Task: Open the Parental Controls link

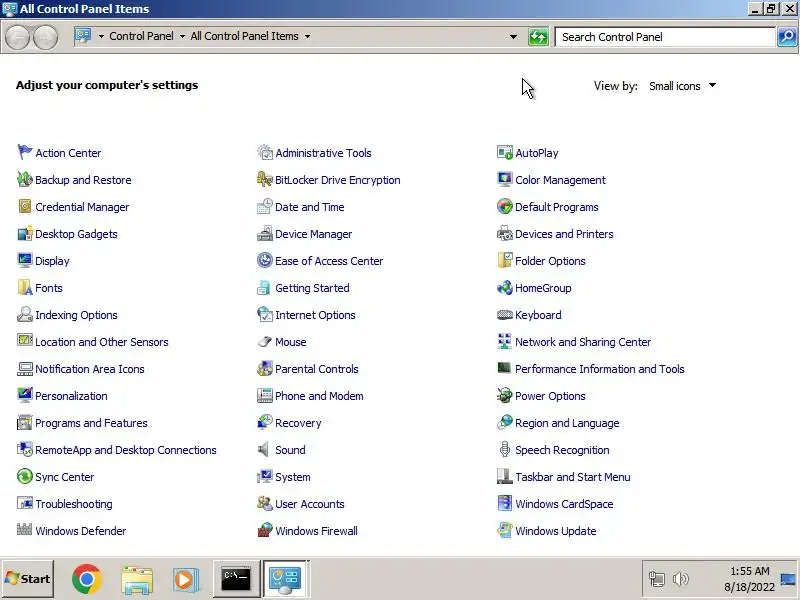Action: tap(317, 369)
